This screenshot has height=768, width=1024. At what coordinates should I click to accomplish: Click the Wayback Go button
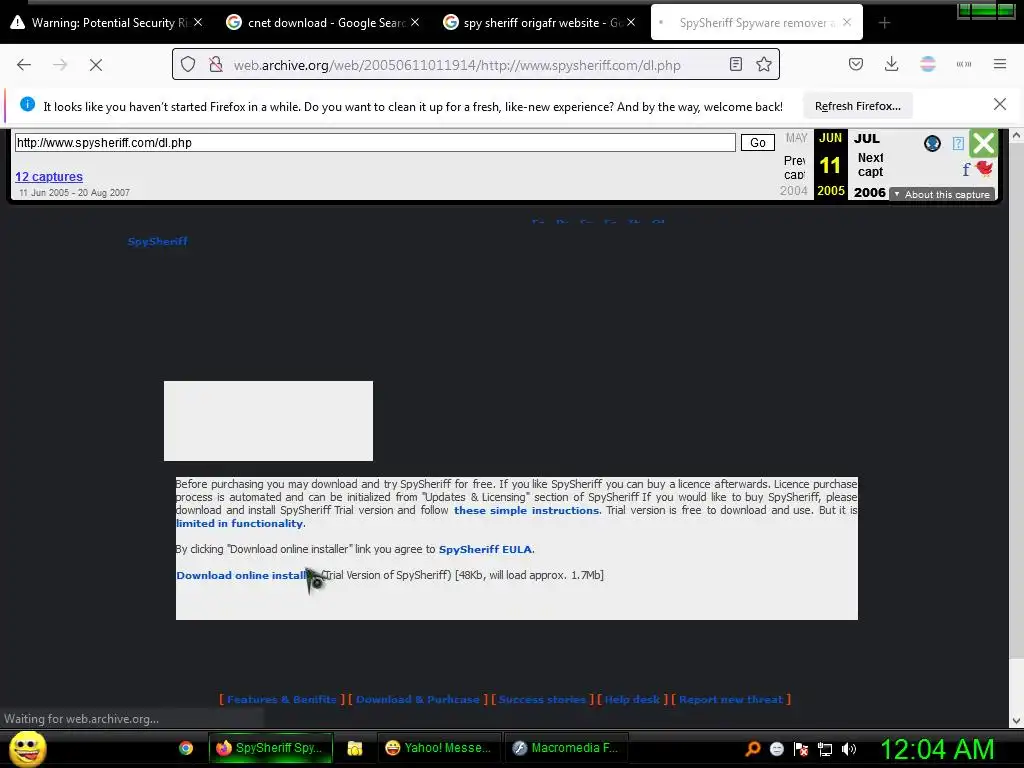click(758, 142)
